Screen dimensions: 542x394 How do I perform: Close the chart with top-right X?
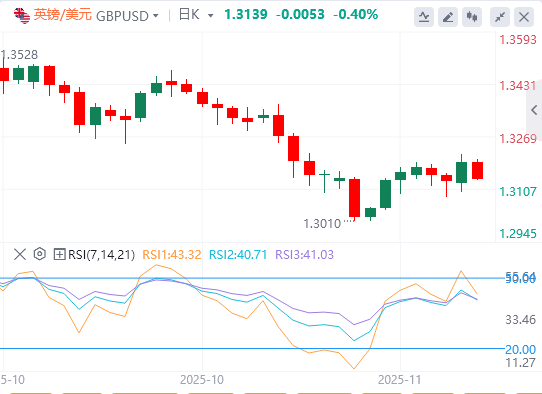tap(524, 17)
